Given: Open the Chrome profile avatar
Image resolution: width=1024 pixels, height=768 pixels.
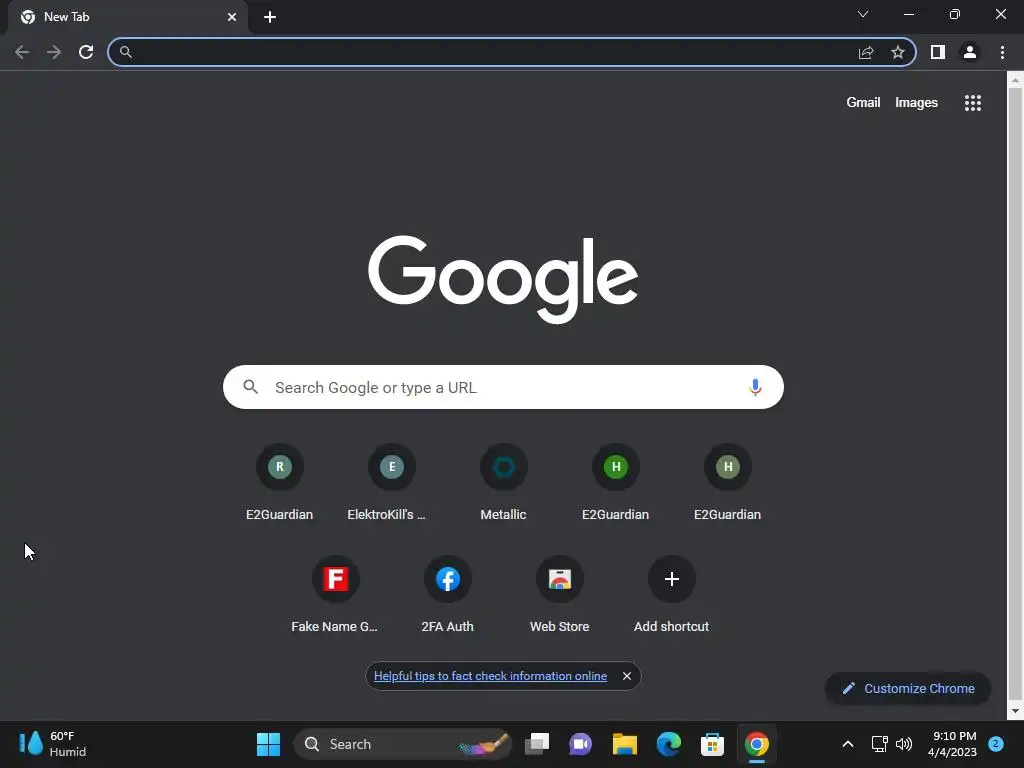Looking at the screenshot, I should pyautogui.click(x=970, y=52).
